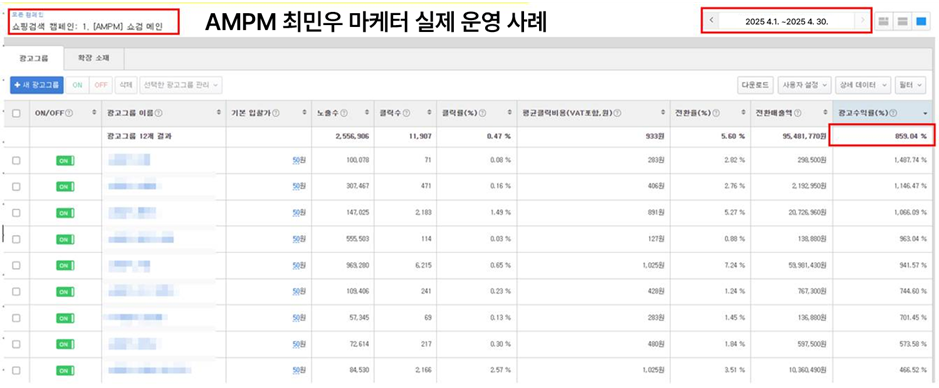Open the 상세 데이터 dropdown
939x388 pixels.
coord(863,85)
